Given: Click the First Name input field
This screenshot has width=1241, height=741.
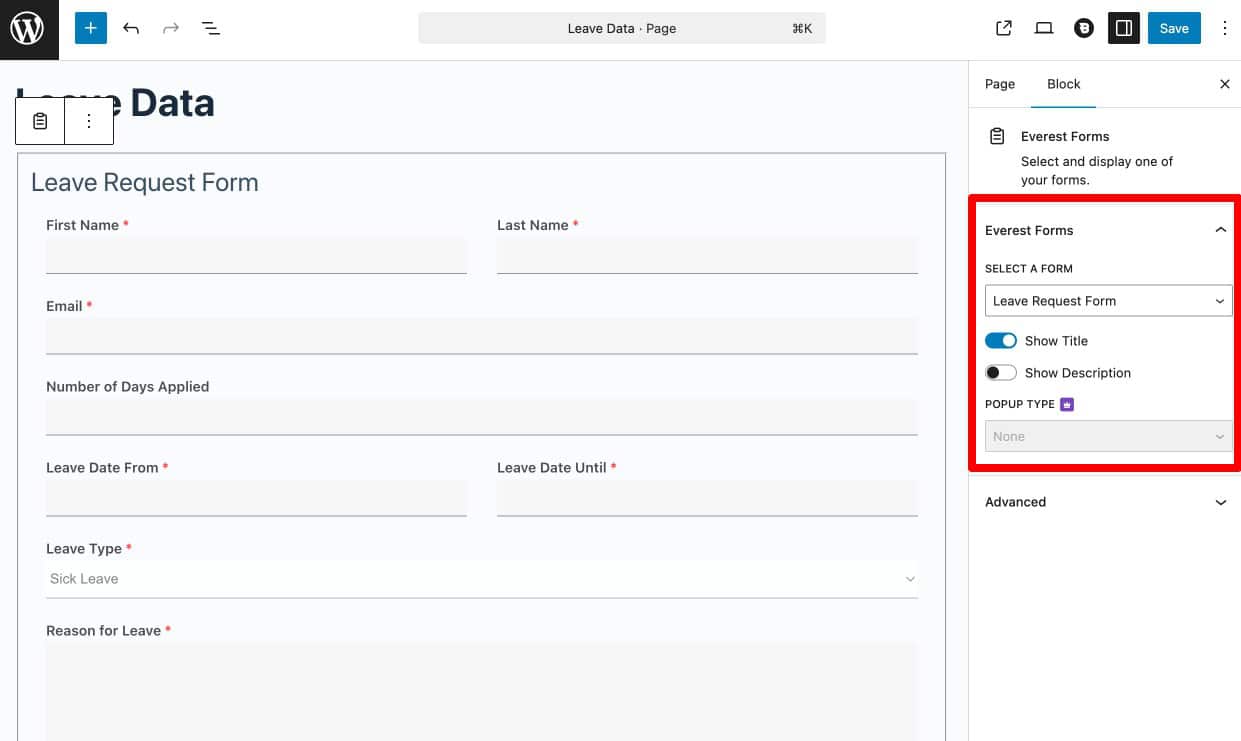Looking at the screenshot, I should [256, 256].
